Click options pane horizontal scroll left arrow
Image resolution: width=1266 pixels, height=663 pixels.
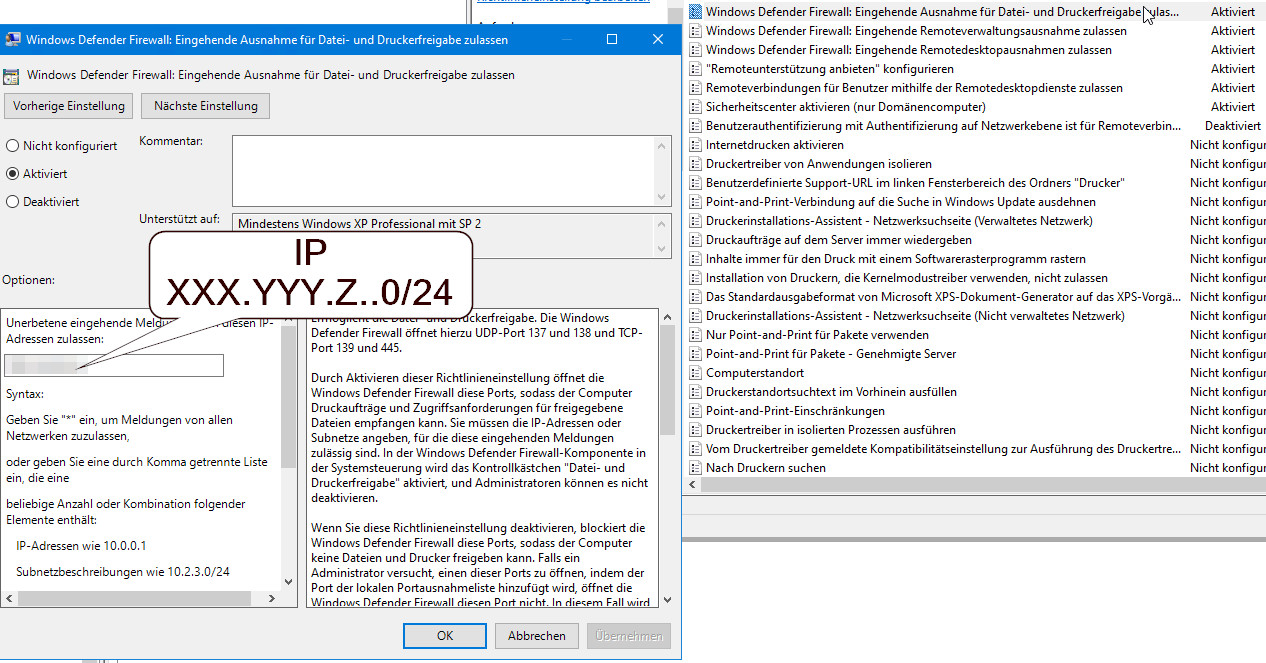(9, 598)
